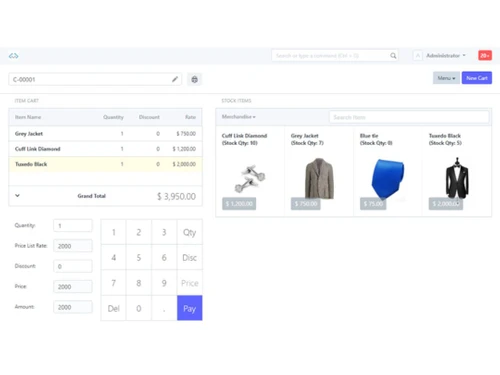Tap numpad key 1
This screenshot has width=500, height=375.
(114, 232)
